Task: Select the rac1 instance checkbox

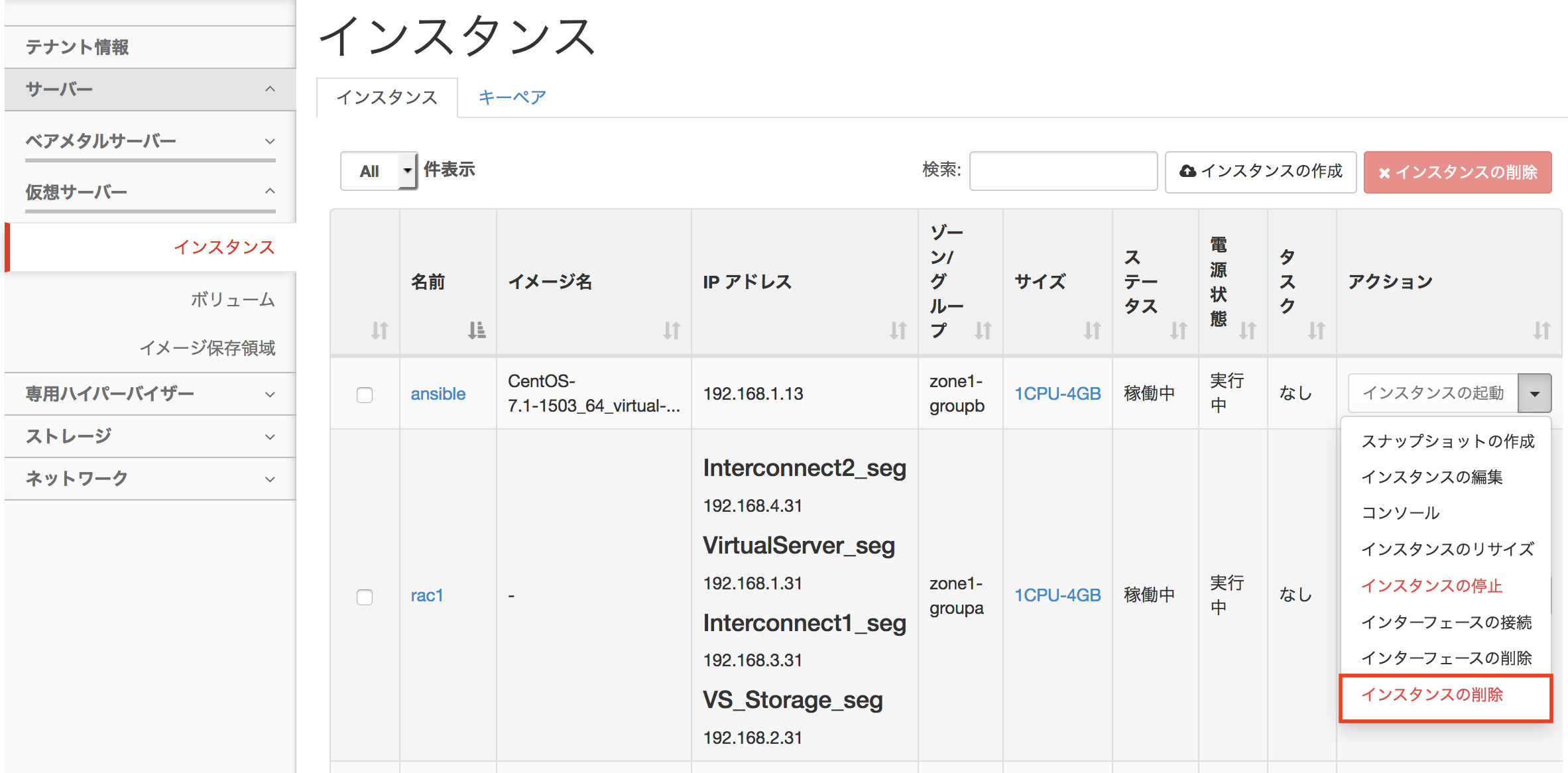Action: 365,597
